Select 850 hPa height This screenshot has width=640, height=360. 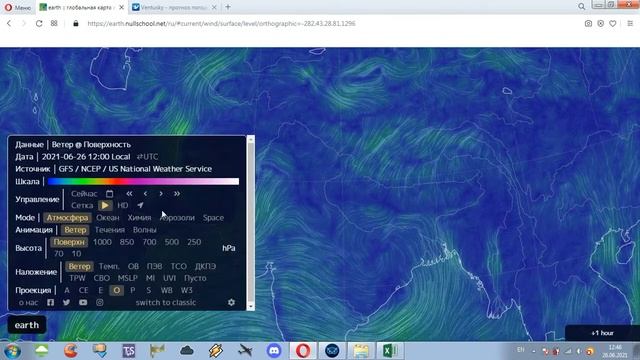pyautogui.click(x=127, y=242)
